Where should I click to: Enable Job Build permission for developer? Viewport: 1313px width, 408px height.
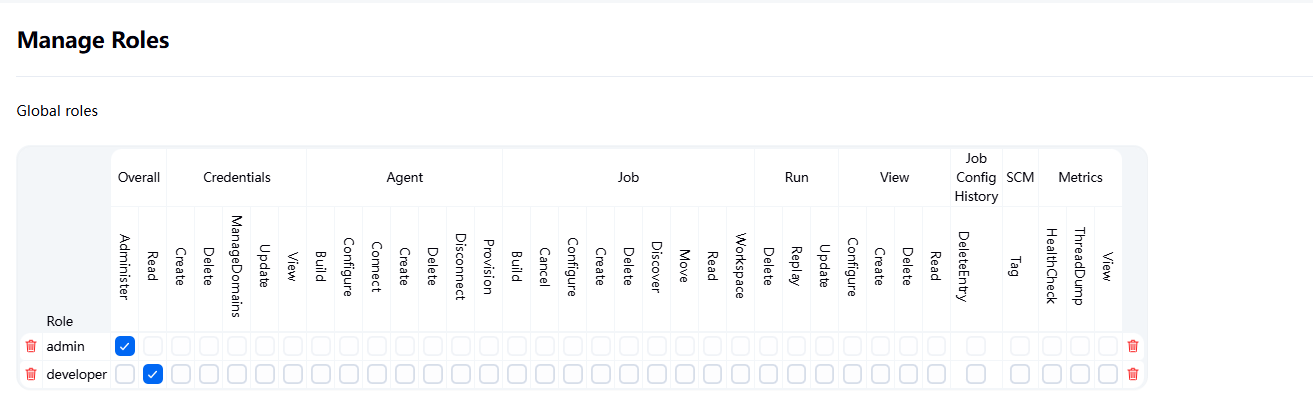tap(517, 374)
